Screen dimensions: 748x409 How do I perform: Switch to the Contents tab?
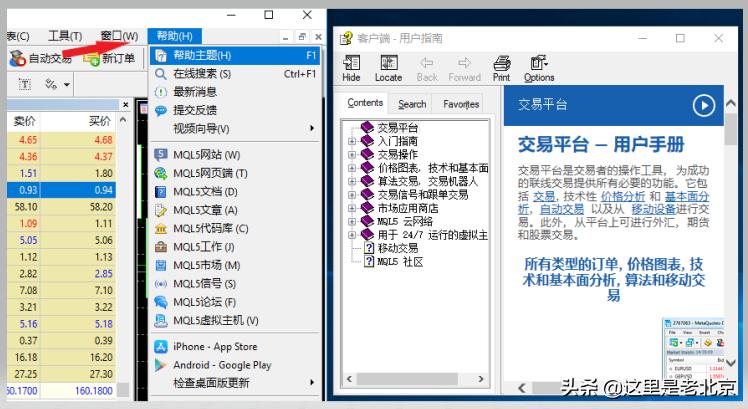tap(365, 103)
